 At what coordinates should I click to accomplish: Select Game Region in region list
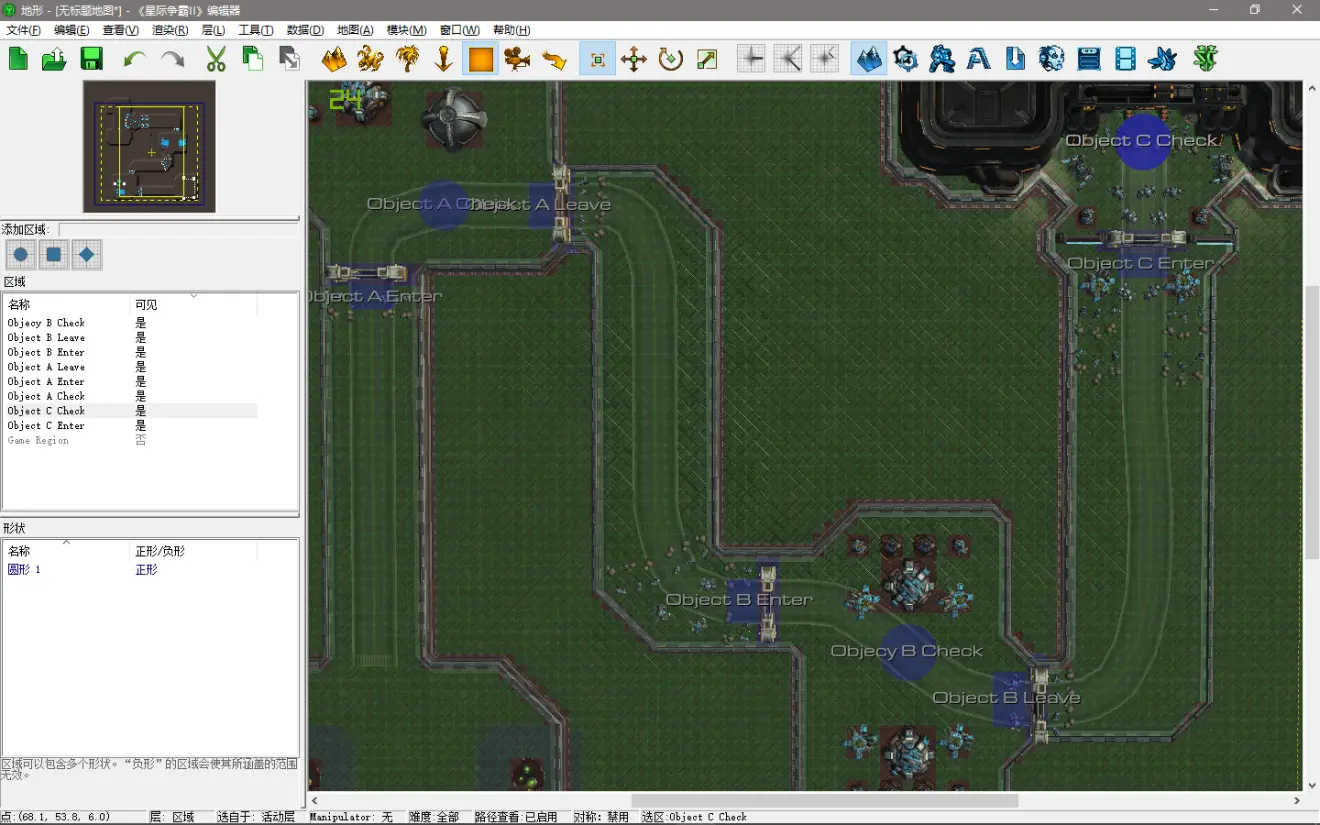130,440
